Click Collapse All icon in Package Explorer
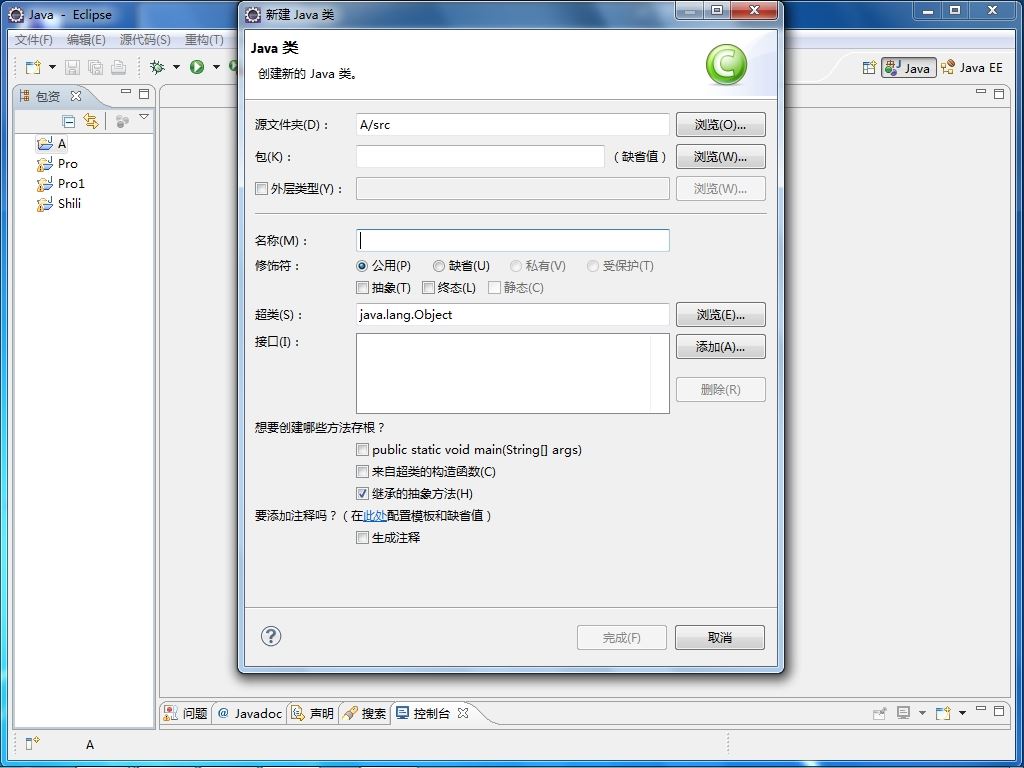1024x768 pixels. click(x=68, y=121)
